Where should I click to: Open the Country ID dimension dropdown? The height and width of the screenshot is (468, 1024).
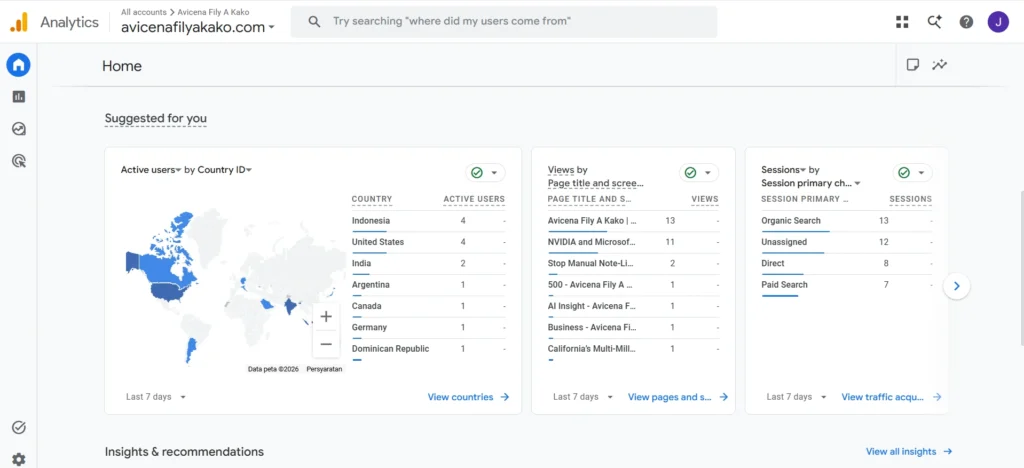225,170
